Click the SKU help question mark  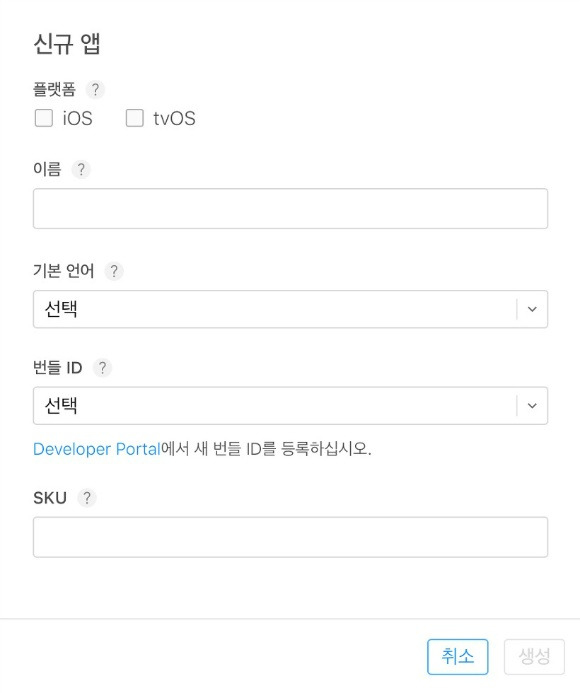(x=87, y=498)
